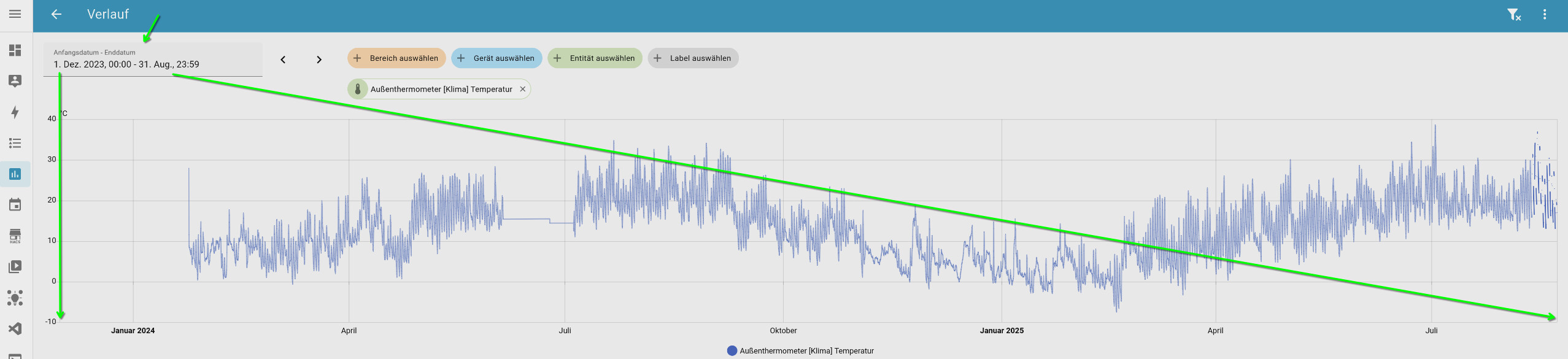Open the Logbook list icon
Screen dimensions: 1568x359
15,143
